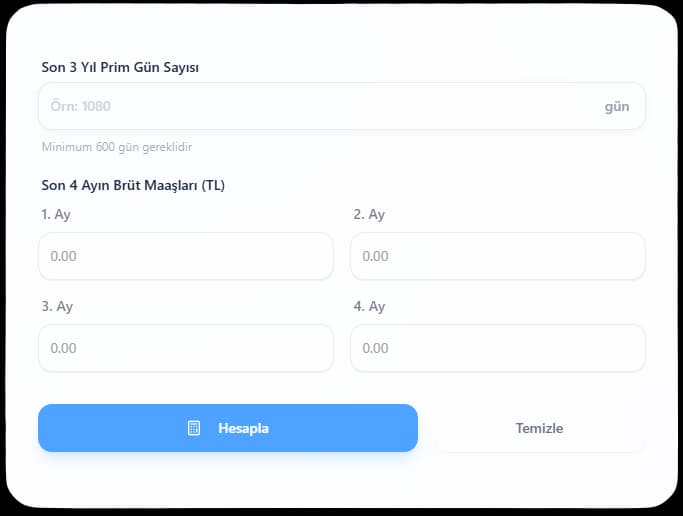Viewport: 683px width, 516px height.
Task: Click the '2. Ay' label
Action: pyautogui.click(x=369, y=214)
